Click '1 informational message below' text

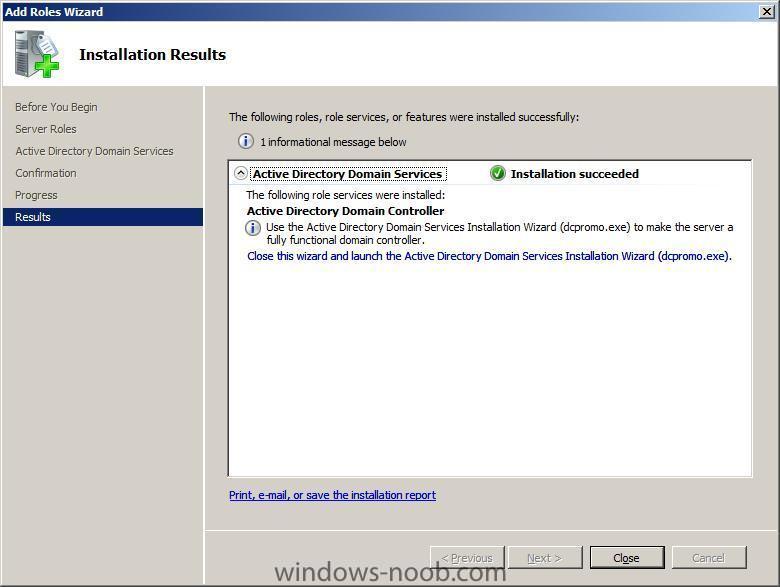(333, 142)
